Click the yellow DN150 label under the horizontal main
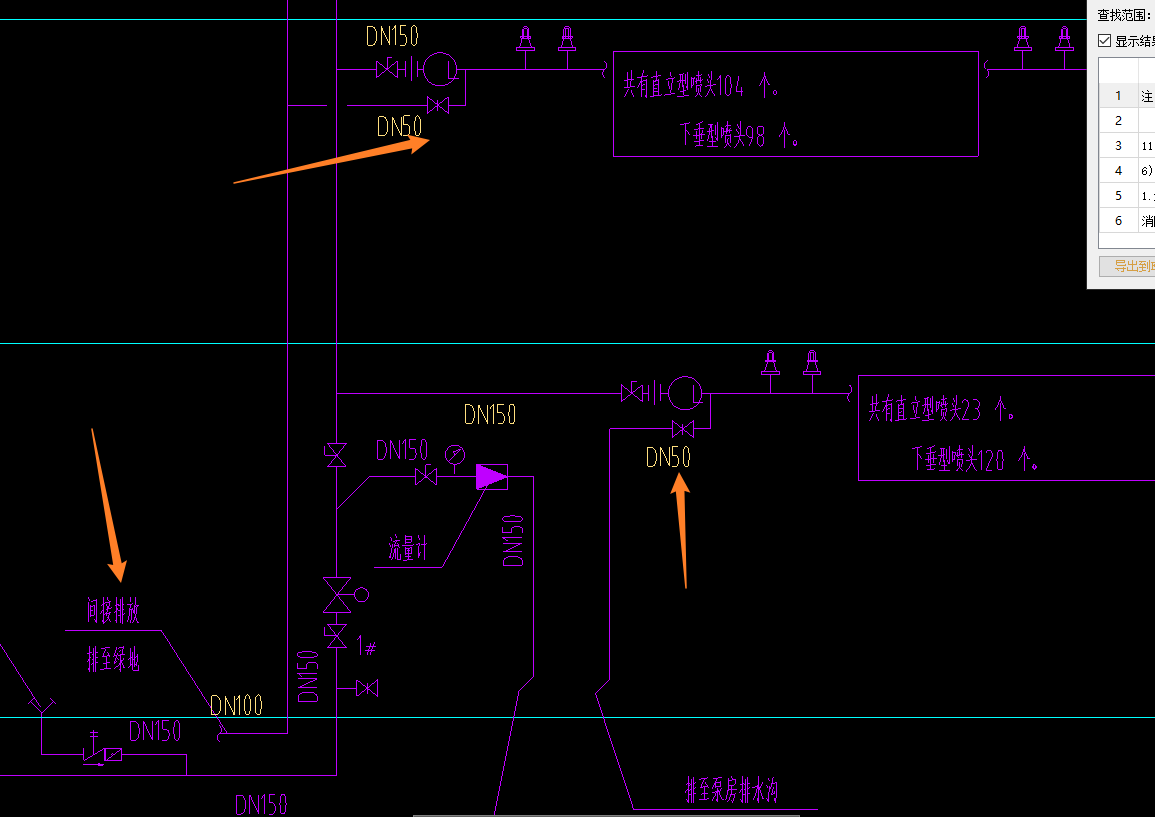This screenshot has width=1155, height=817. (490, 415)
